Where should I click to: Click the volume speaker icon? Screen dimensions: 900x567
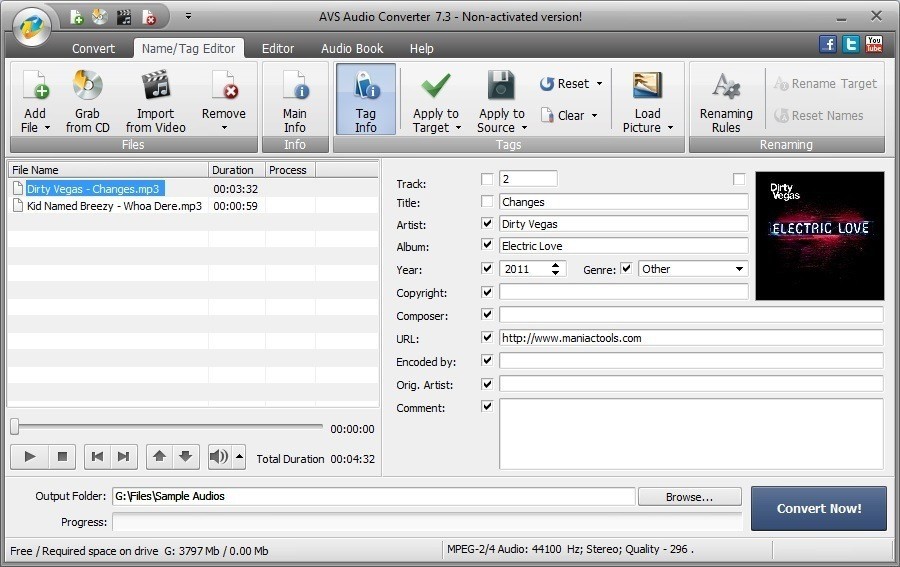(220, 457)
